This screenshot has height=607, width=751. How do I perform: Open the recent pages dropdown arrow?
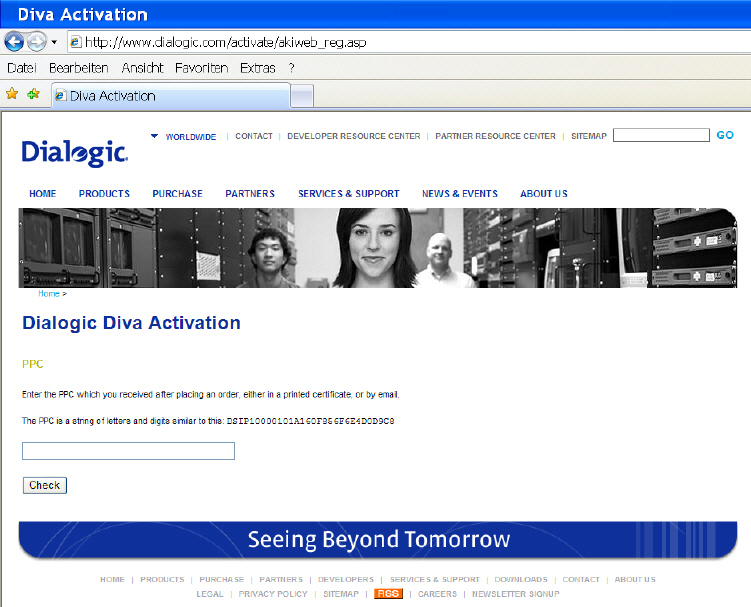click(x=54, y=42)
